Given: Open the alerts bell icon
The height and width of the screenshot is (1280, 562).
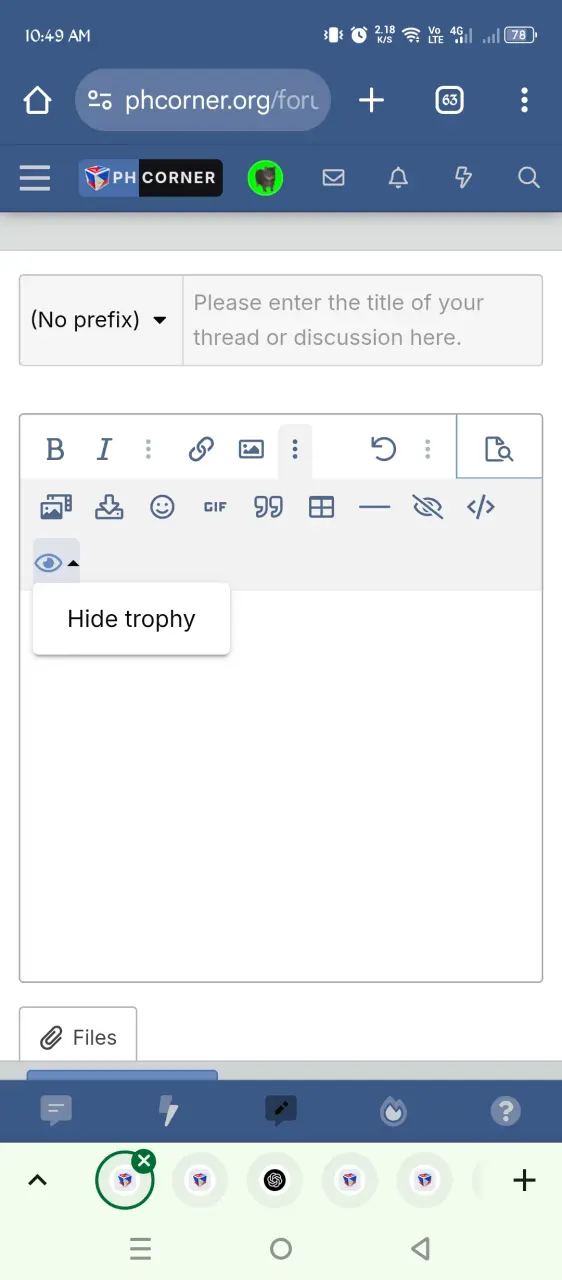Looking at the screenshot, I should (x=398, y=178).
